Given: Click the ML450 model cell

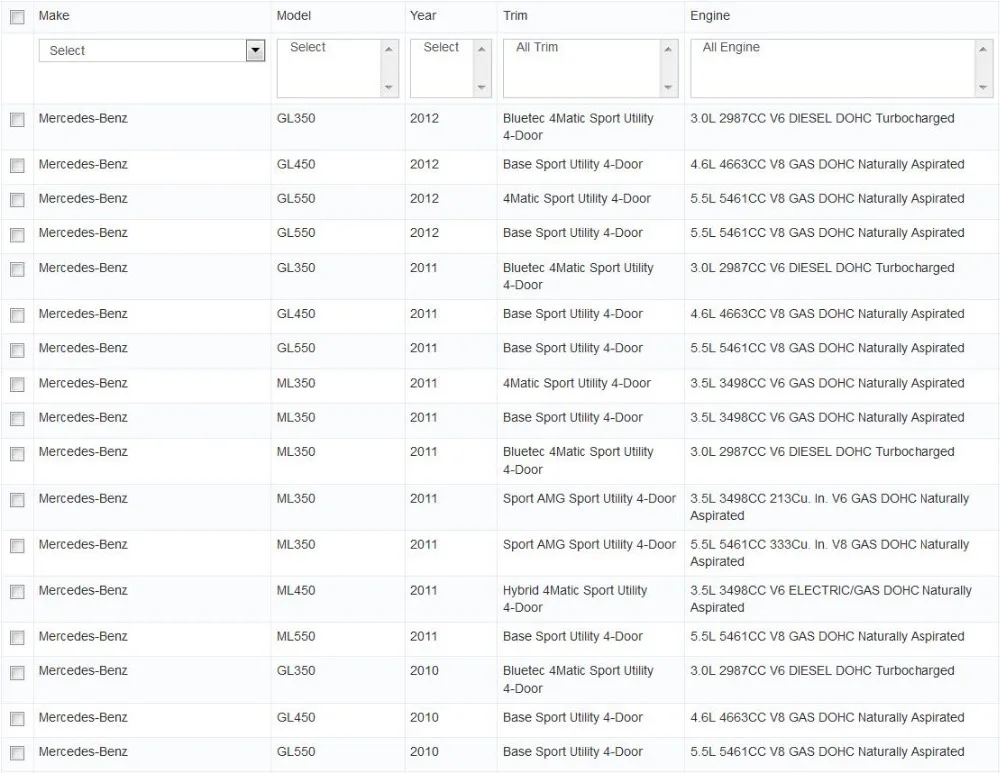Looking at the screenshot, I should 296,590.
